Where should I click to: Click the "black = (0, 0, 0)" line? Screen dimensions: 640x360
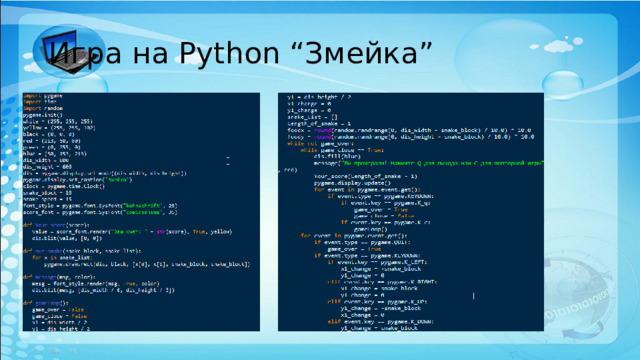pyautogui.click(x=49, y=134)
